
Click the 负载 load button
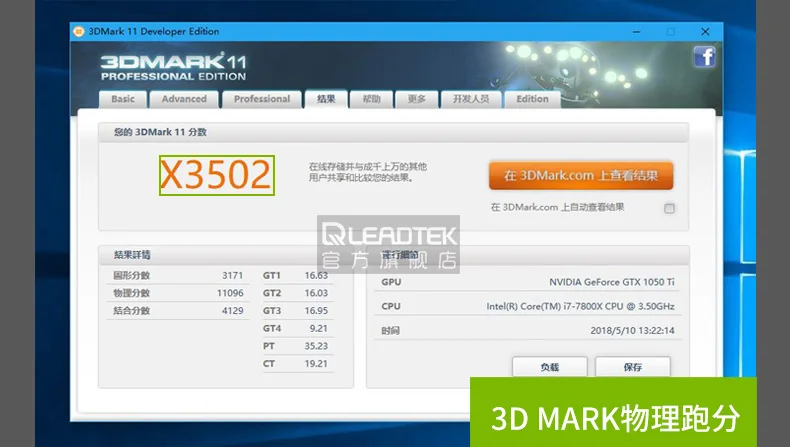click(x=550, y=367)
